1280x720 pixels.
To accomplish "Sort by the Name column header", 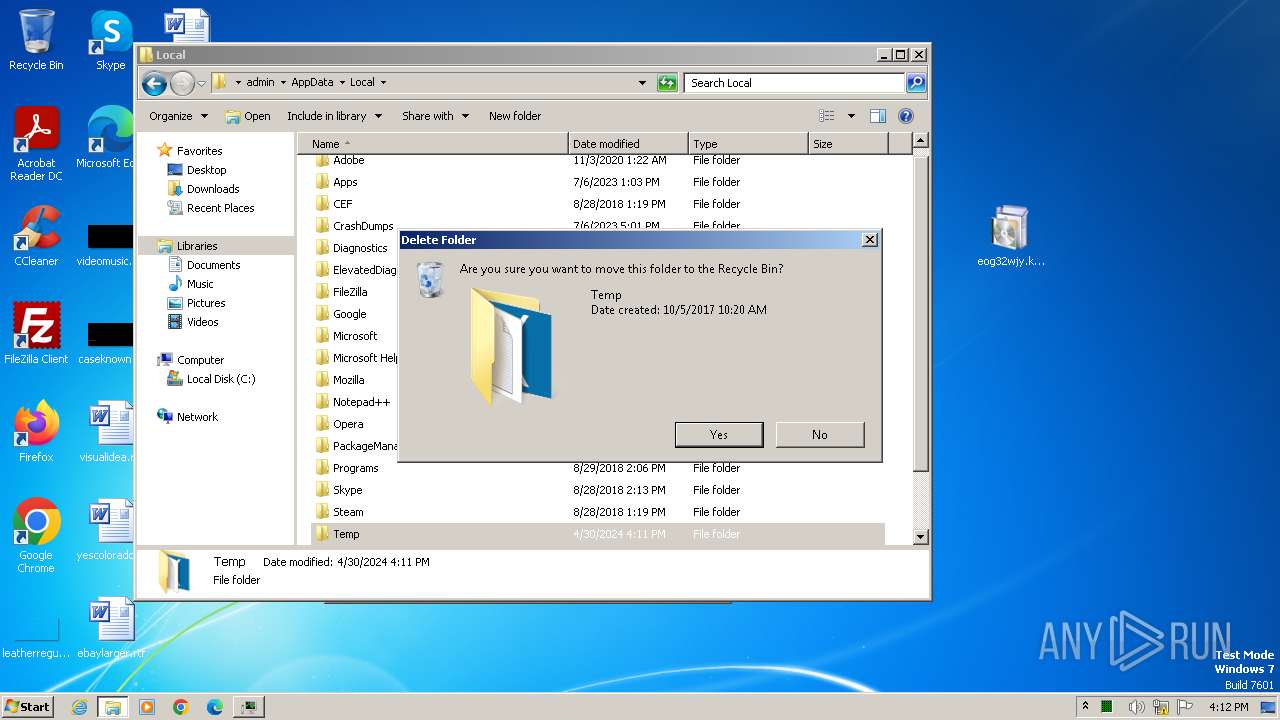I will (433, 144).
